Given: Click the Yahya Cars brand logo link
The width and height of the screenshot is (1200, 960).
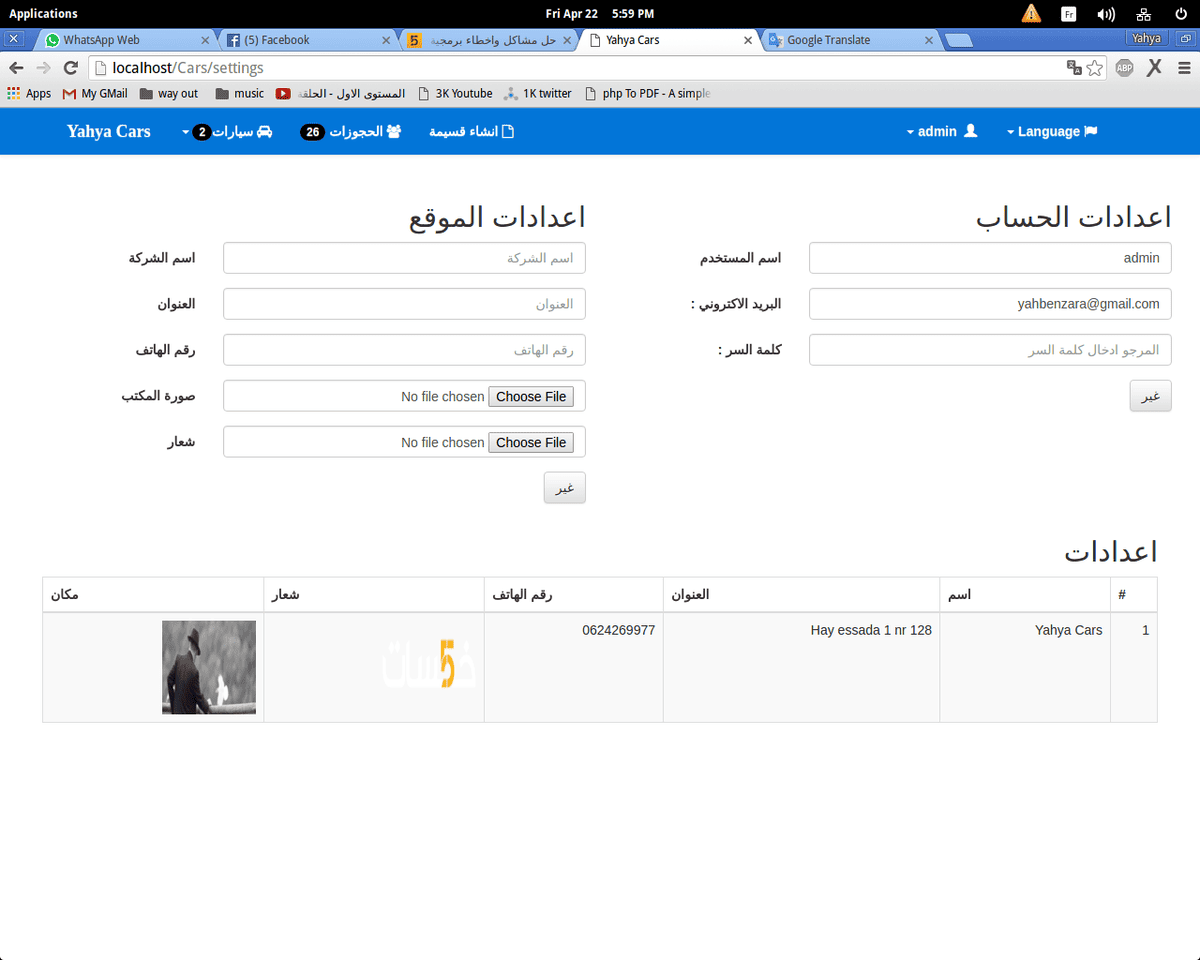Looking at the screenshot, I should click(x=109, y=131).
